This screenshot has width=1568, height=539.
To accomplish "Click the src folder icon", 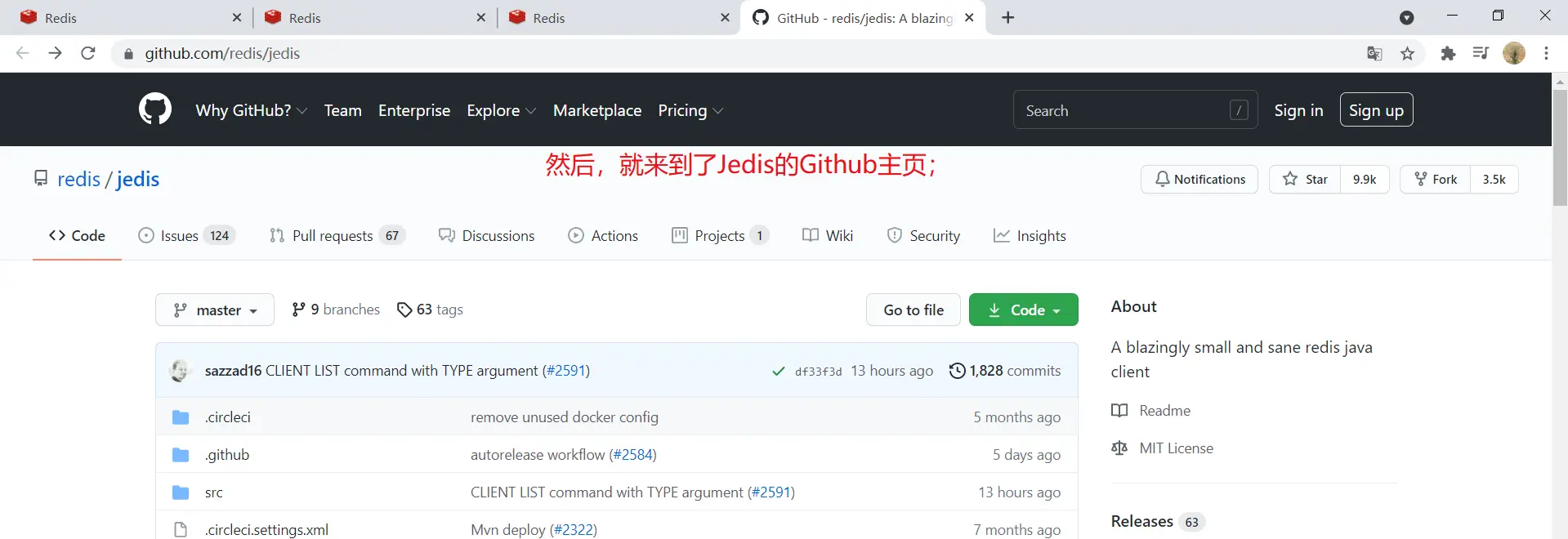I will coord(181,492).
